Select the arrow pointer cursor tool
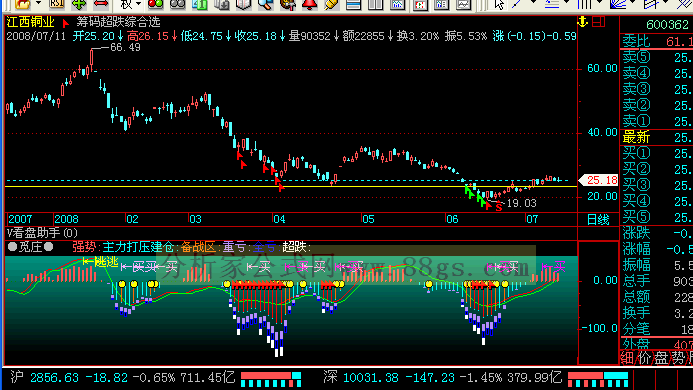This screenshot has width=693, height=390. pos(499,4)
